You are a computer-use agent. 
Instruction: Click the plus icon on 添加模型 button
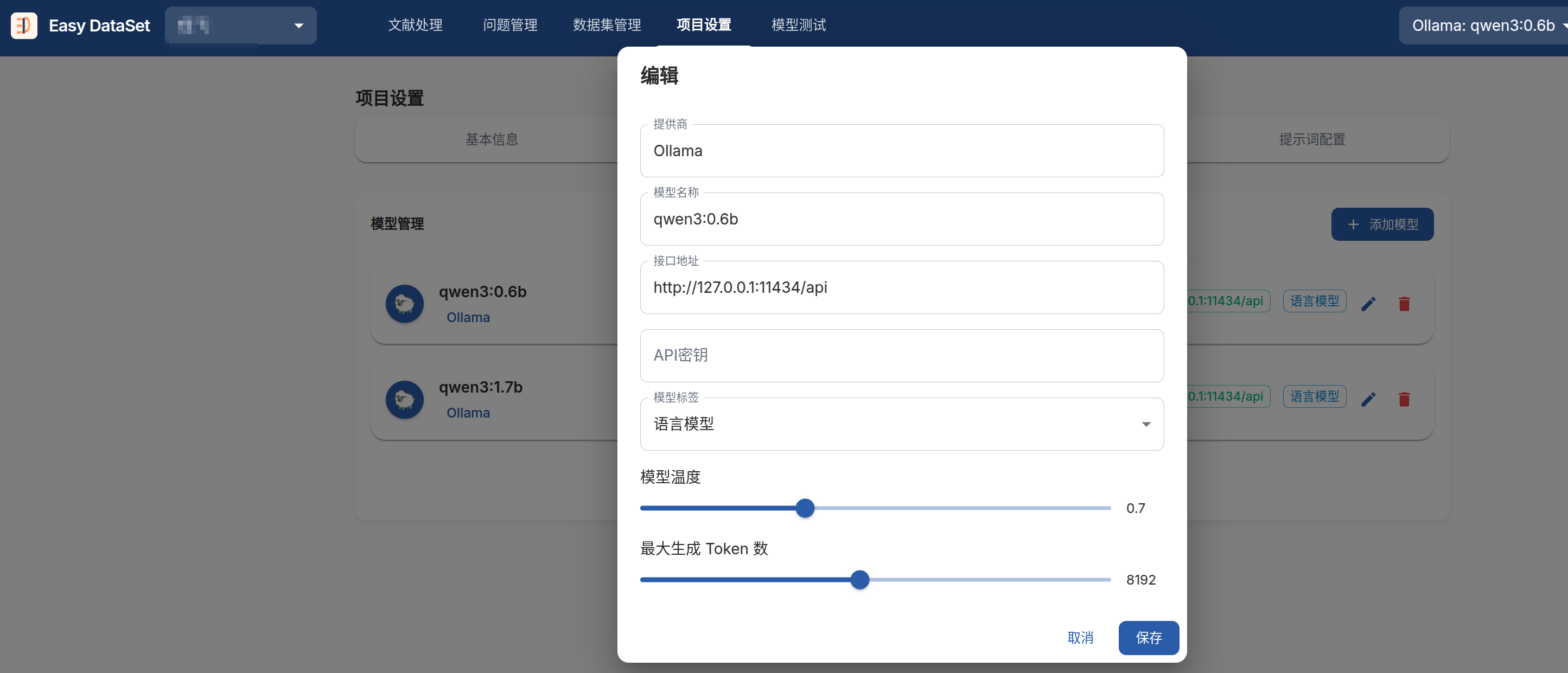tap(1353, 225)
